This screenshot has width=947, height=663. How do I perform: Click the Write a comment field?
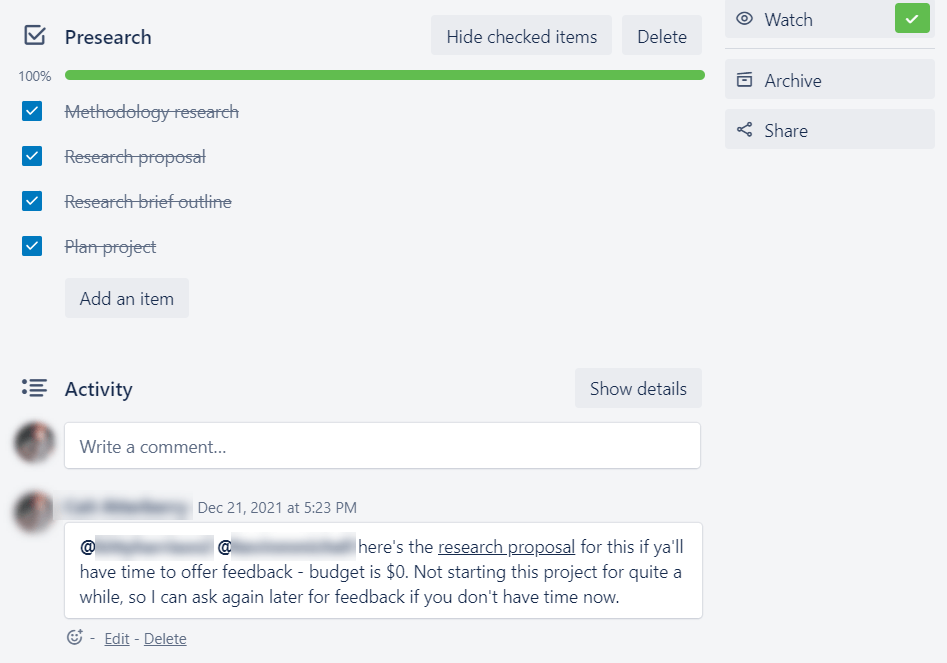[x=382, y=446]
